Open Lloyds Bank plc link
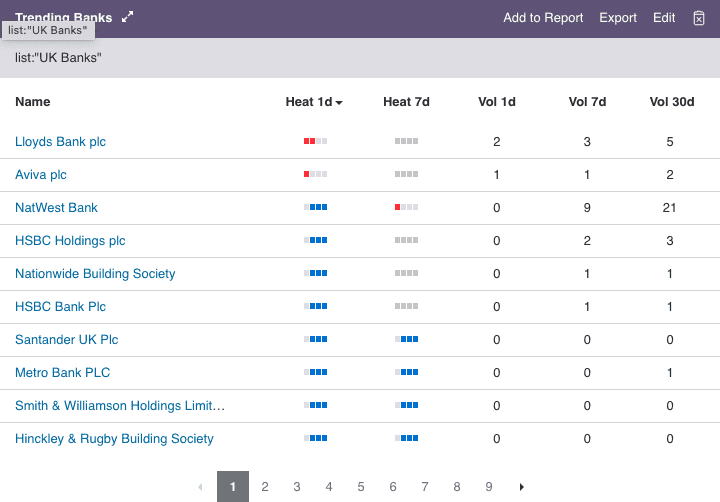The image size is (720, 502). coord(61,141)
